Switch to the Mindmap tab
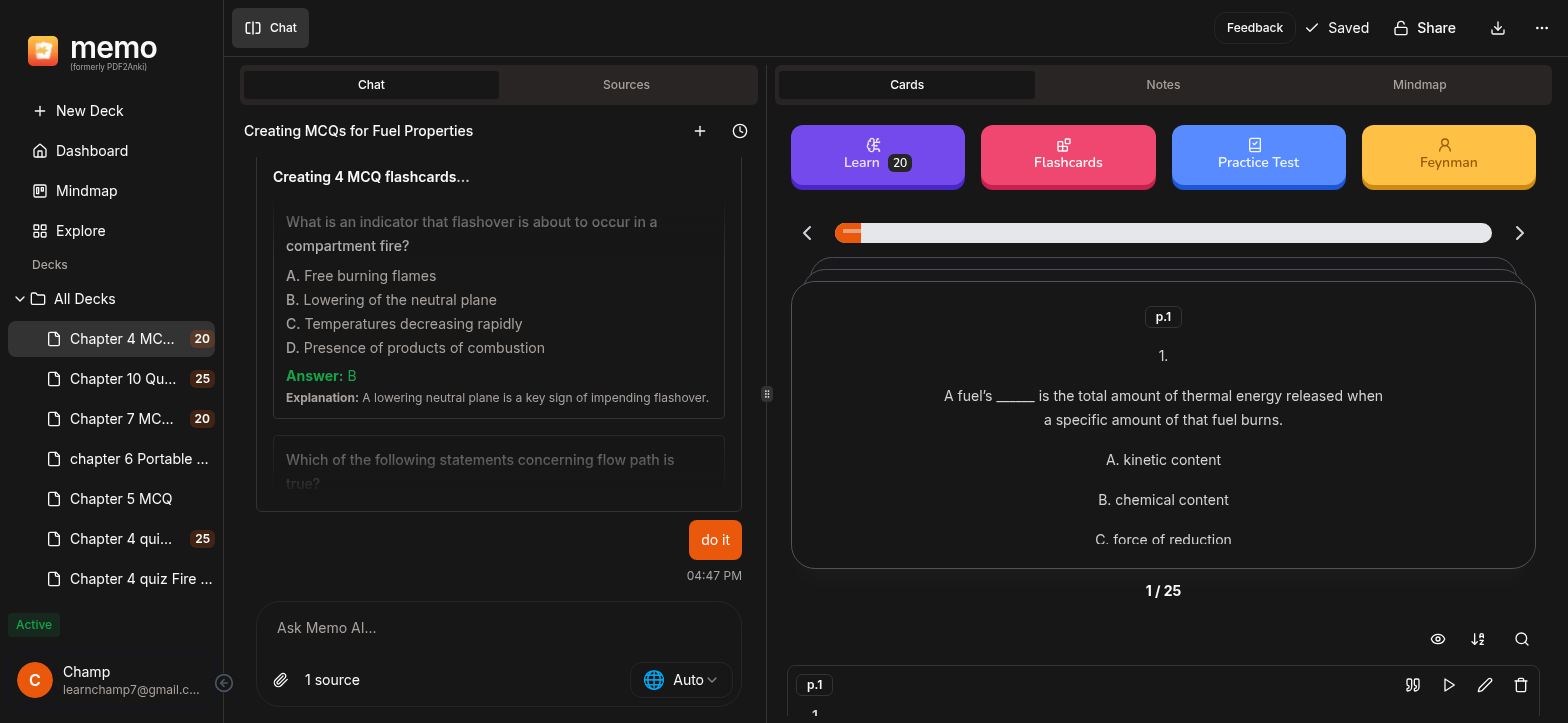The image size is (1568, 723). 1419,85
